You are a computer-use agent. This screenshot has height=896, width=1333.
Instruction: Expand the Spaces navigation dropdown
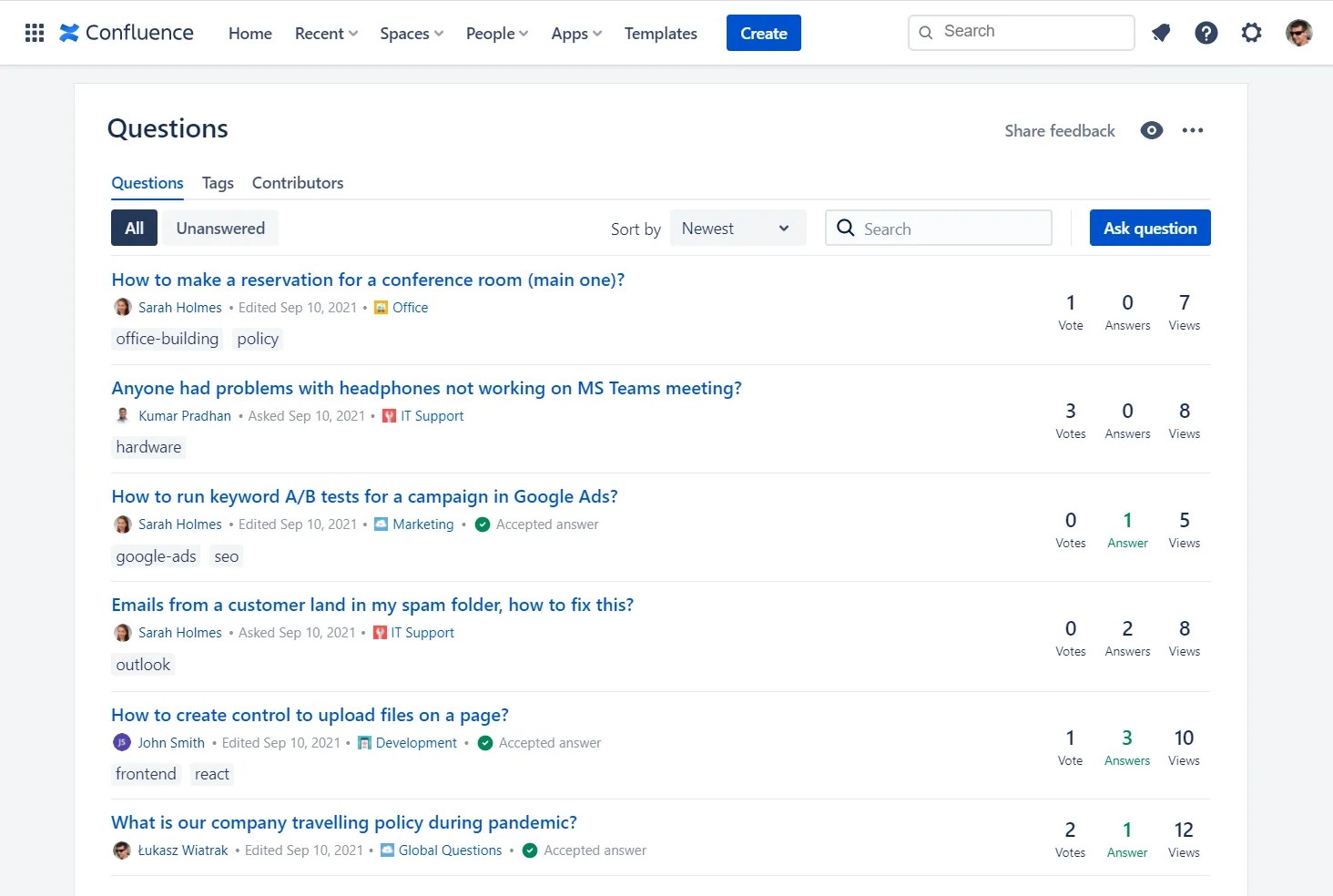pos(411,33)
